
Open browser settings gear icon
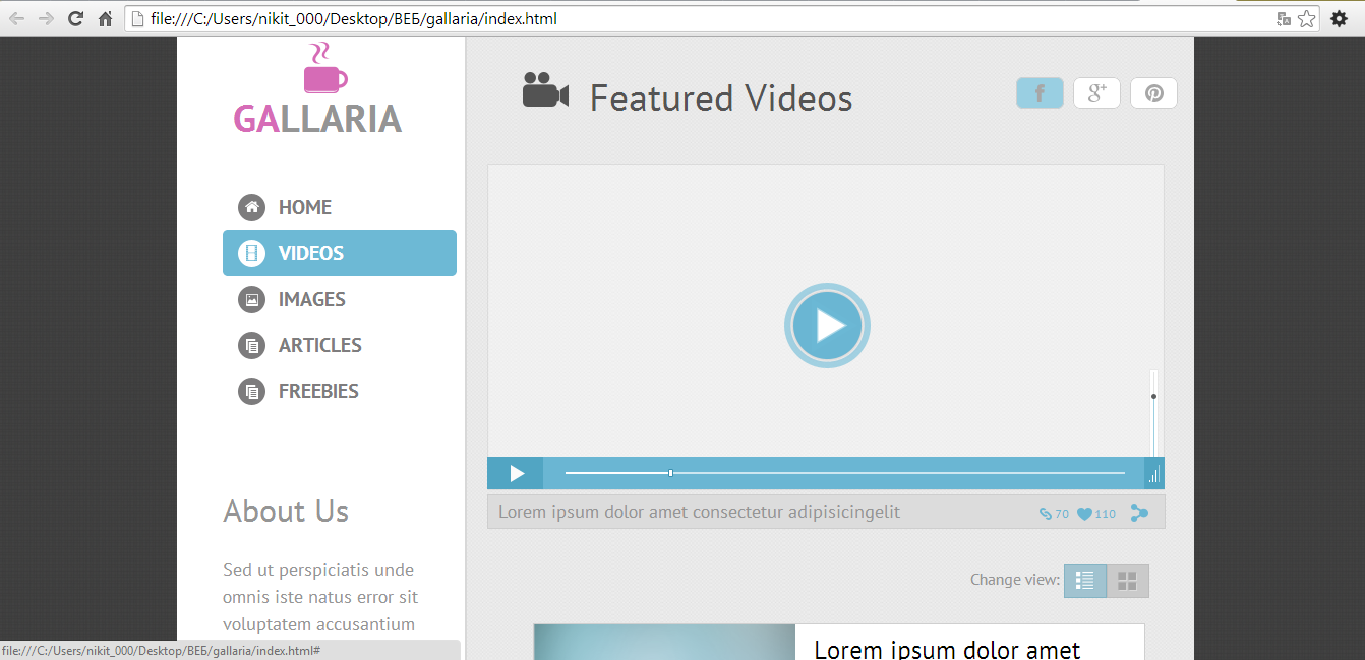[x=1339, y=18]
